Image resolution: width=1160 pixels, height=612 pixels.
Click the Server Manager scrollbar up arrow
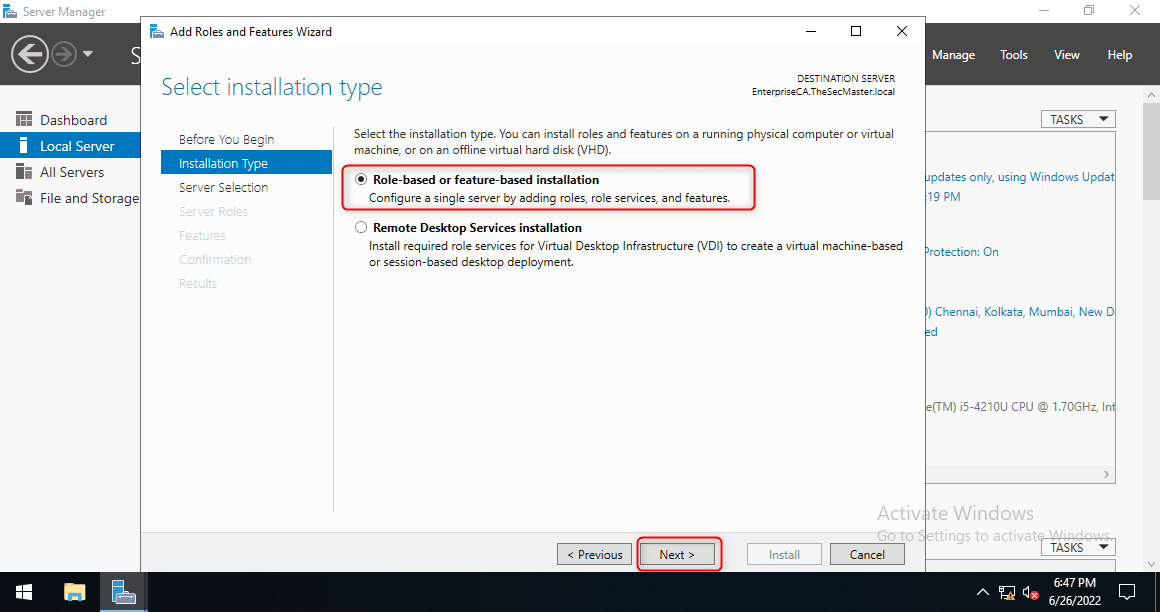[1151, 95]
